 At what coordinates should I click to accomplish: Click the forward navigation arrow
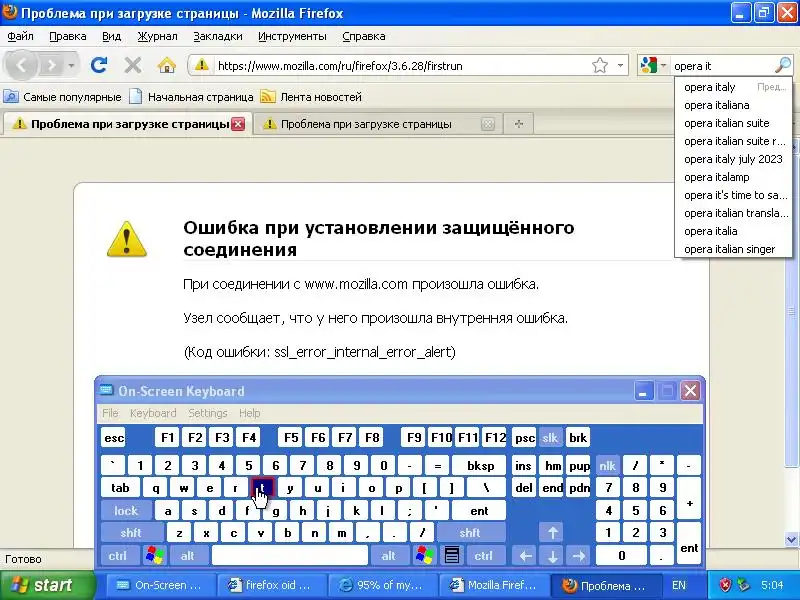51,65
